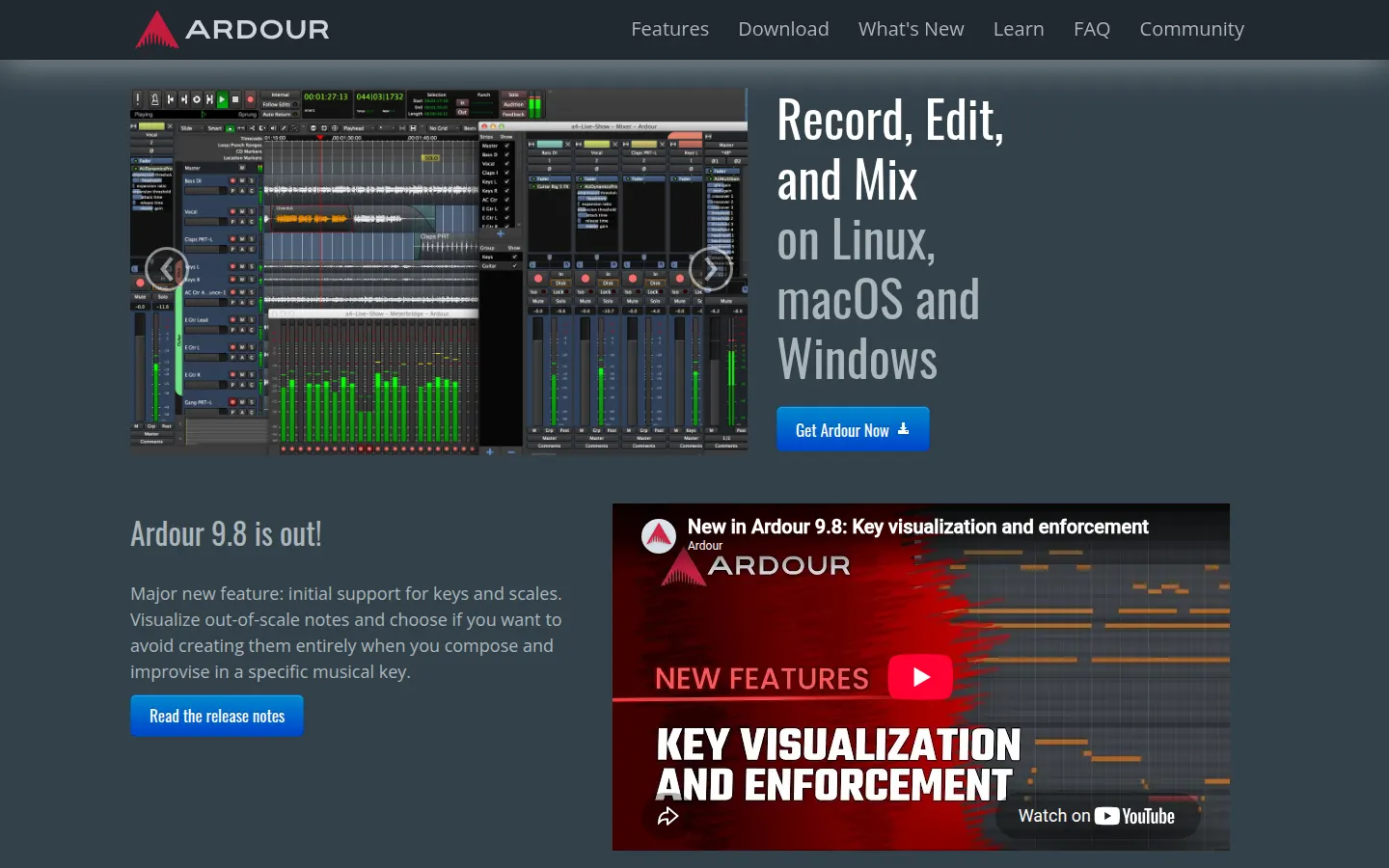Viewport: 1389px width, 868px height.
Task: Show the previous carousel screenshot
Action: 166,270
